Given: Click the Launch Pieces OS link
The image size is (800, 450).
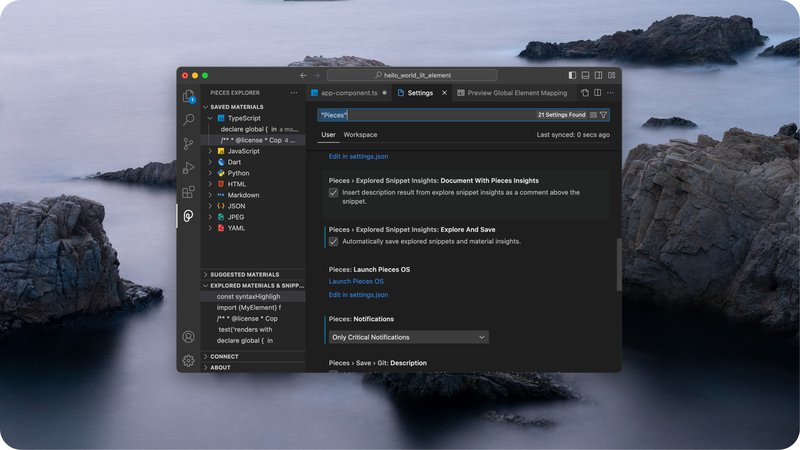Looking at the screenshot, I should 356,282.
